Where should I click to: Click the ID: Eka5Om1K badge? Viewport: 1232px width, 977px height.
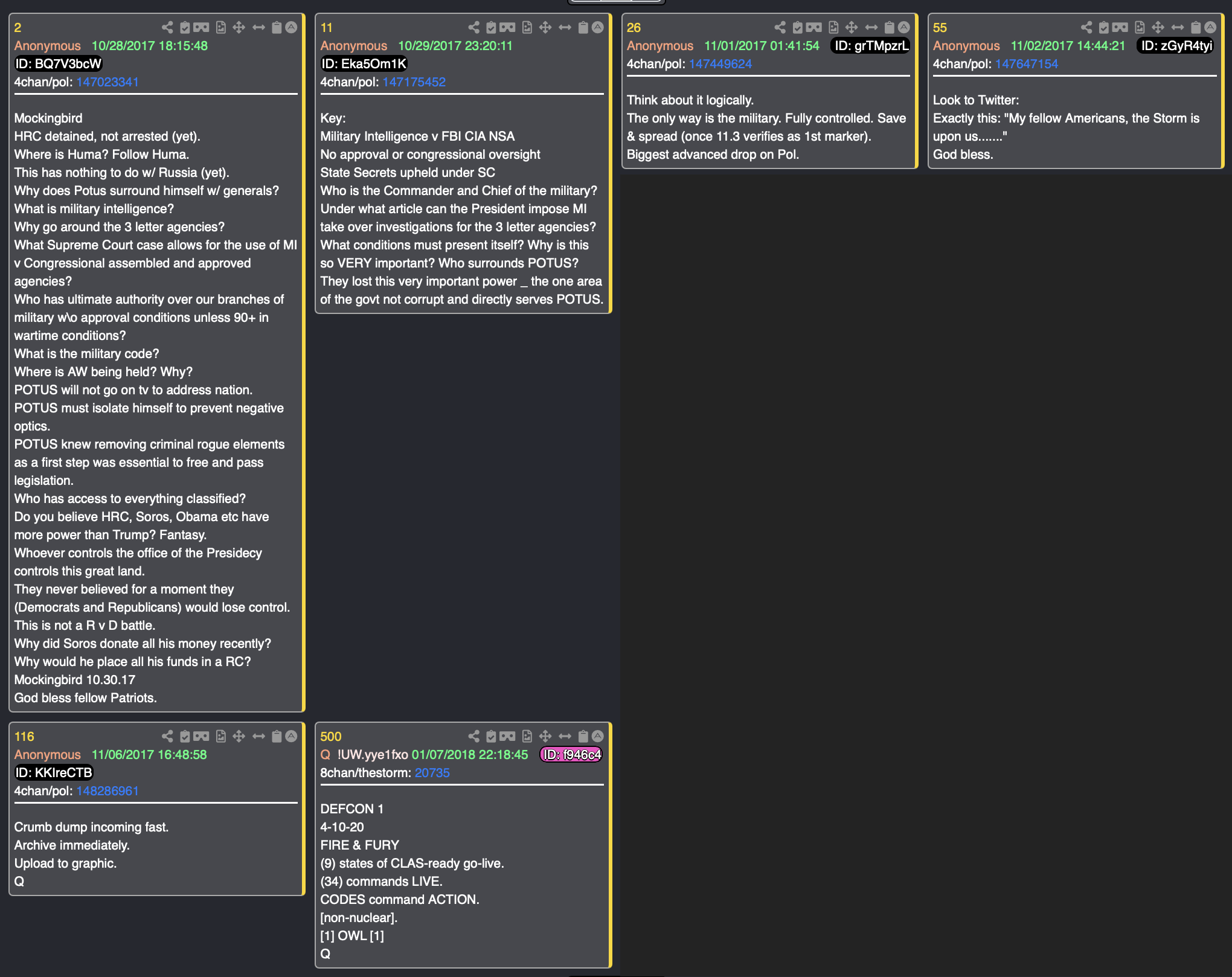364,63
